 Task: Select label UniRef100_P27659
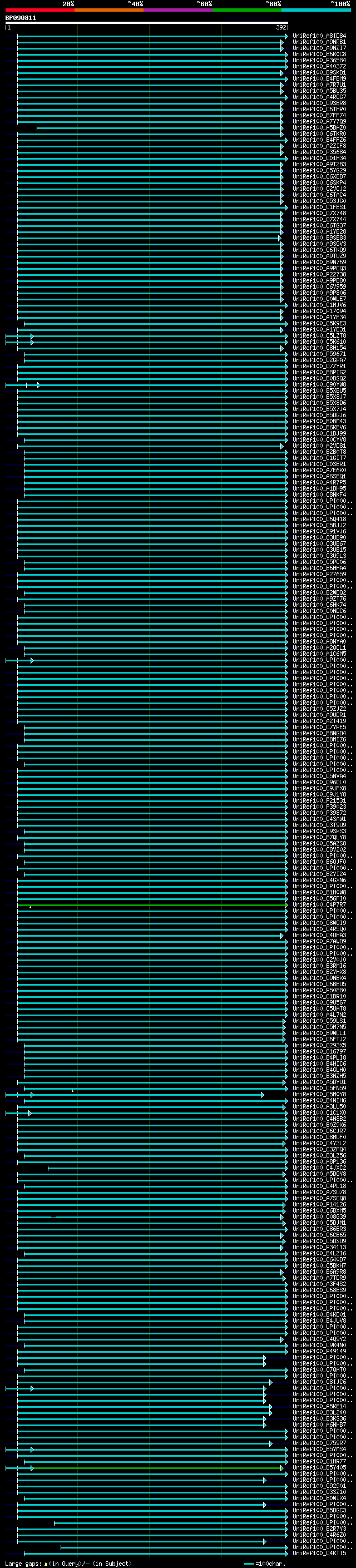[x=319, y=575]
